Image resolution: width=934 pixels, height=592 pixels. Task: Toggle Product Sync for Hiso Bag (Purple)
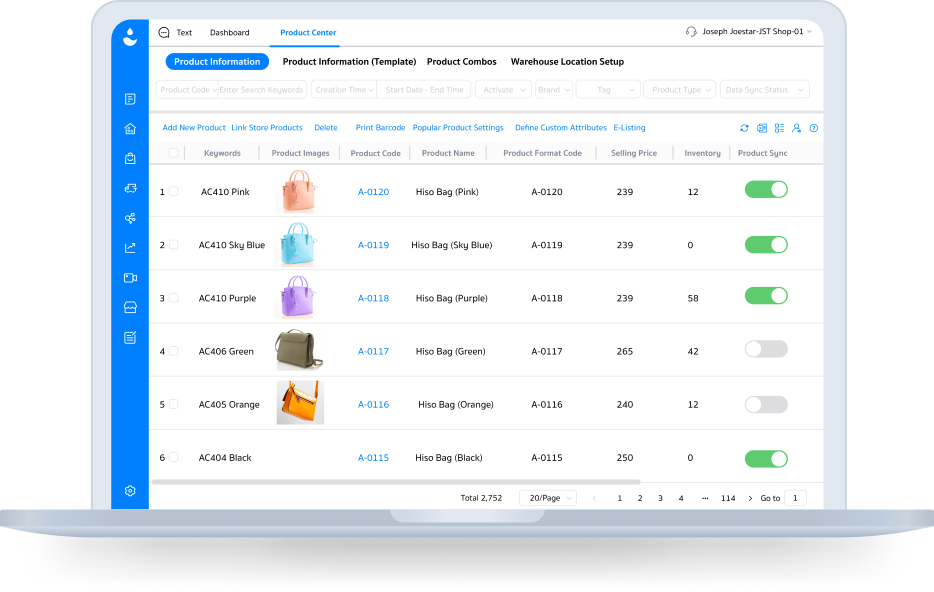point(766,296)
